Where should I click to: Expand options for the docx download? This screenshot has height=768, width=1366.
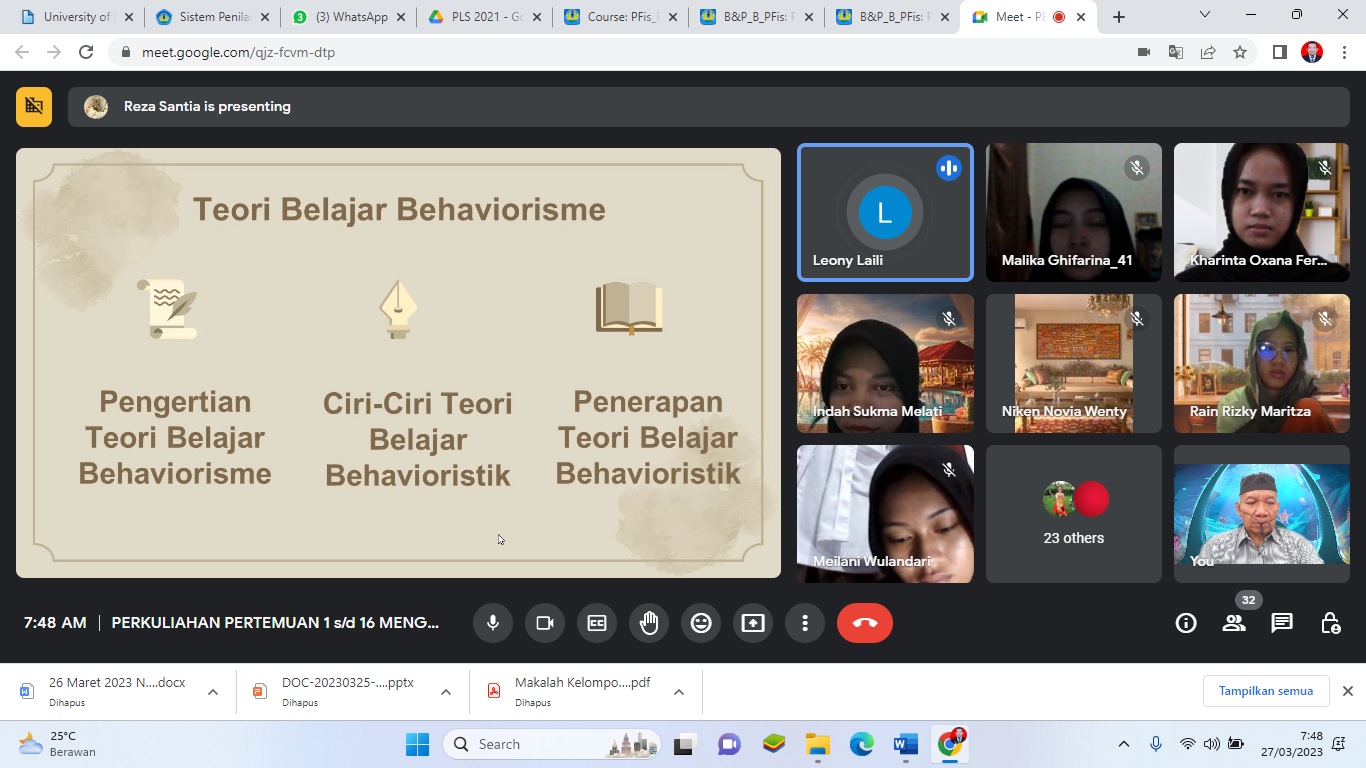point(213,692)
